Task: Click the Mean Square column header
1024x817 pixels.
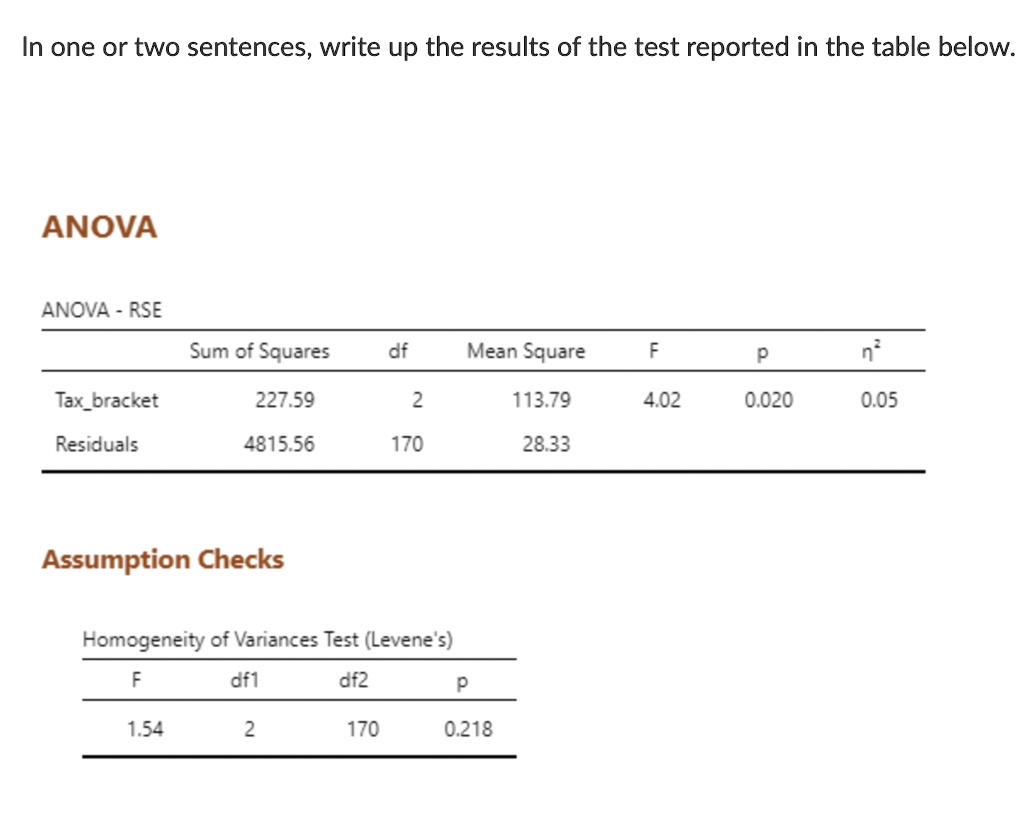Action: click(x=526, y=351)
